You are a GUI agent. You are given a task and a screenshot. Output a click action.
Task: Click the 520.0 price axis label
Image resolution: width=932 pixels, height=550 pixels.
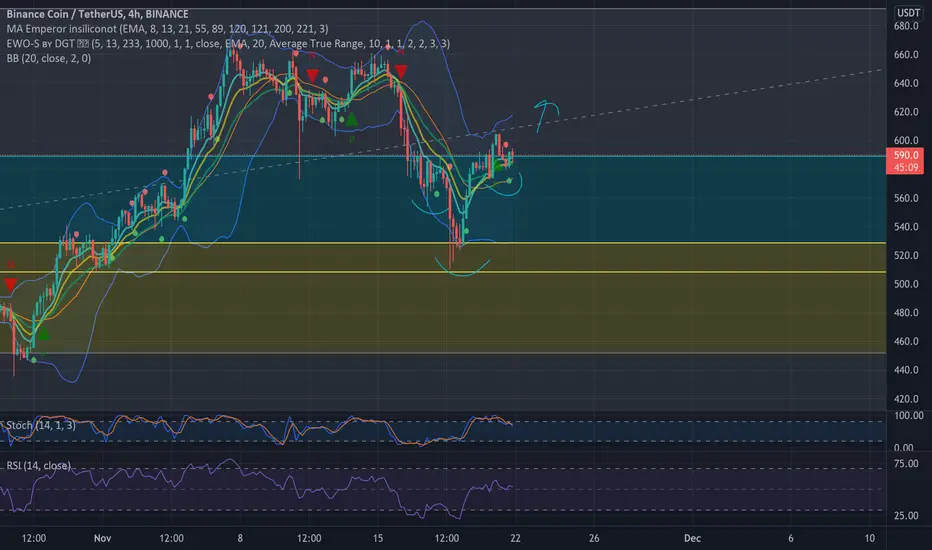tap(906, 255)
